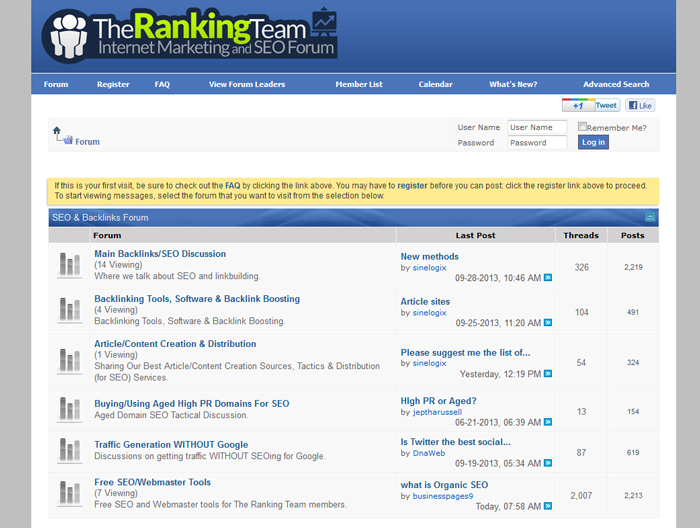Screen dimensions: 700x528
Task: Open the What's New? menu item
Action: (513, 84)
